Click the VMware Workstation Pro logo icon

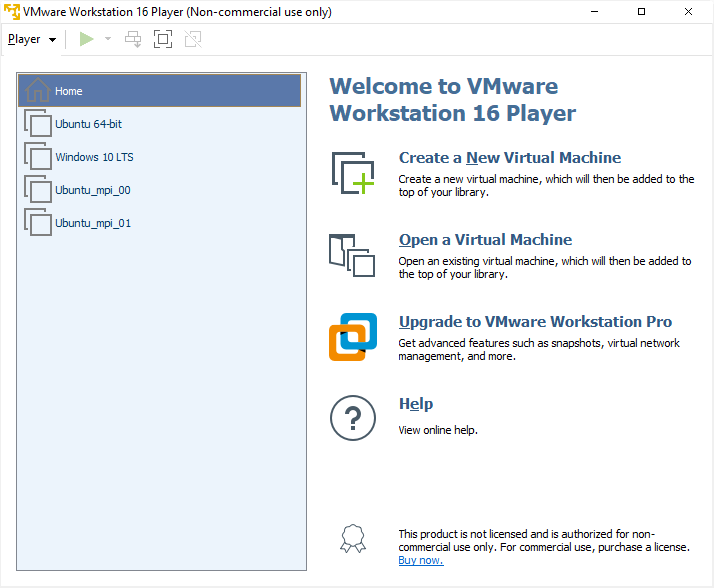pyautogui.click(x=353, y=337)
